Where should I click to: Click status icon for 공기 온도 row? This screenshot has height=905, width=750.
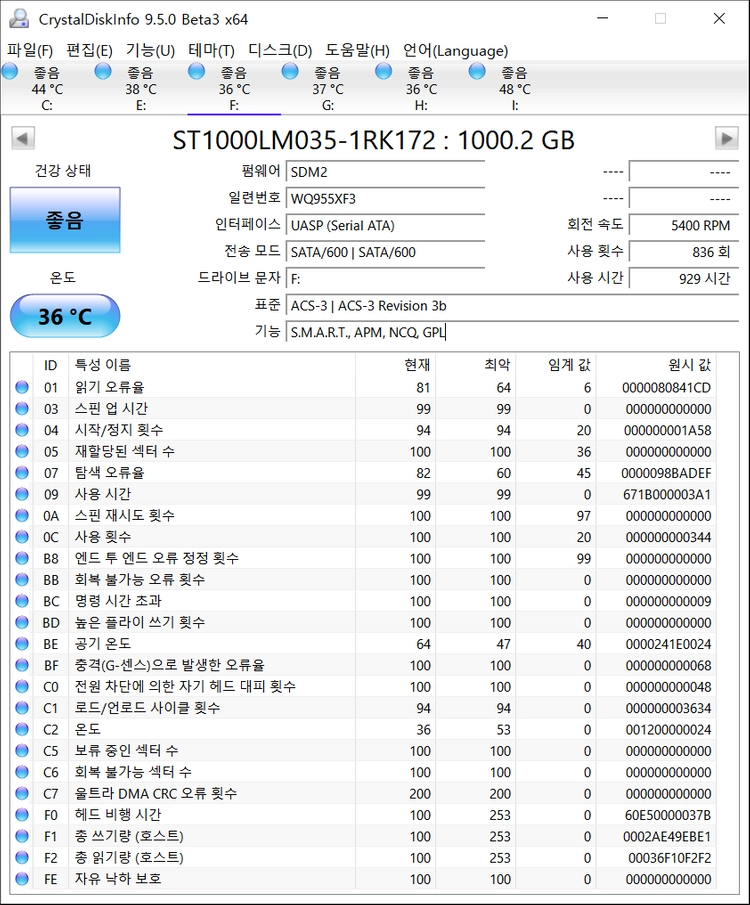coord(22,644)
